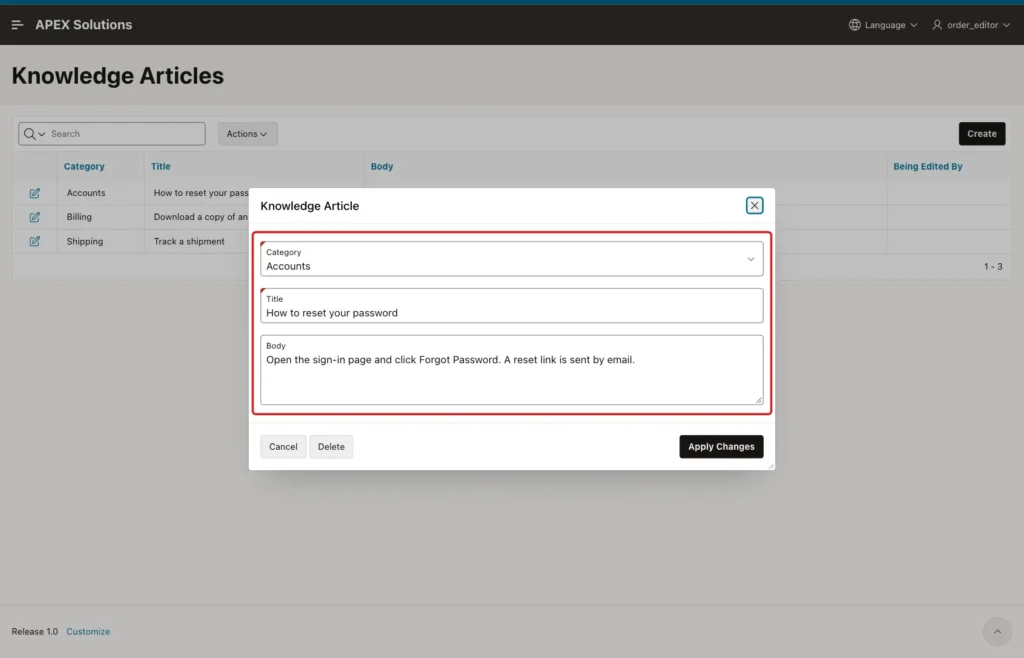Screen dimensions: 1024x658
Task: Click into the Body text area
Action: click(x=511, y=369)
